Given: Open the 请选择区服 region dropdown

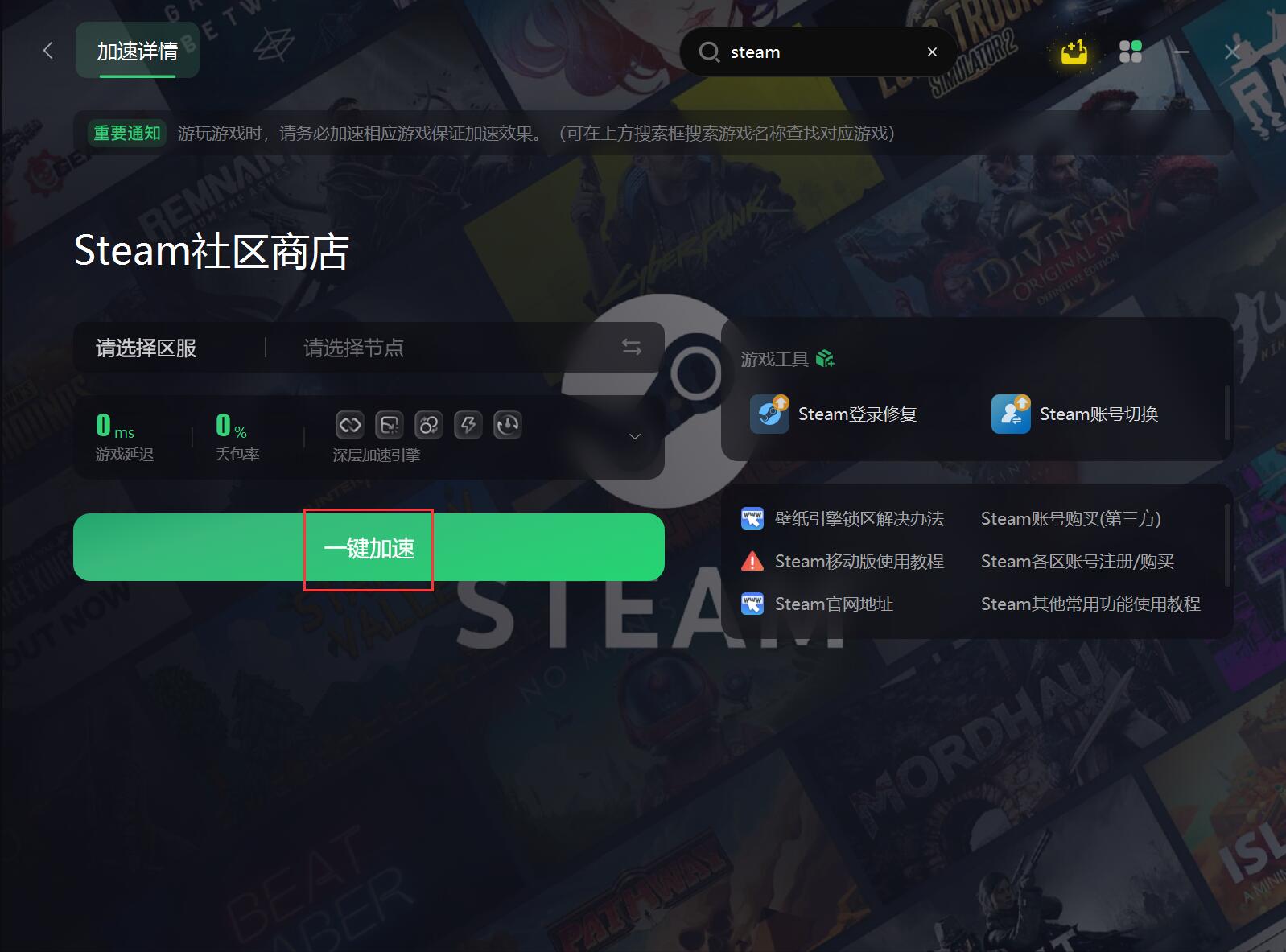Looking at the screenshot, I should 146,348.
